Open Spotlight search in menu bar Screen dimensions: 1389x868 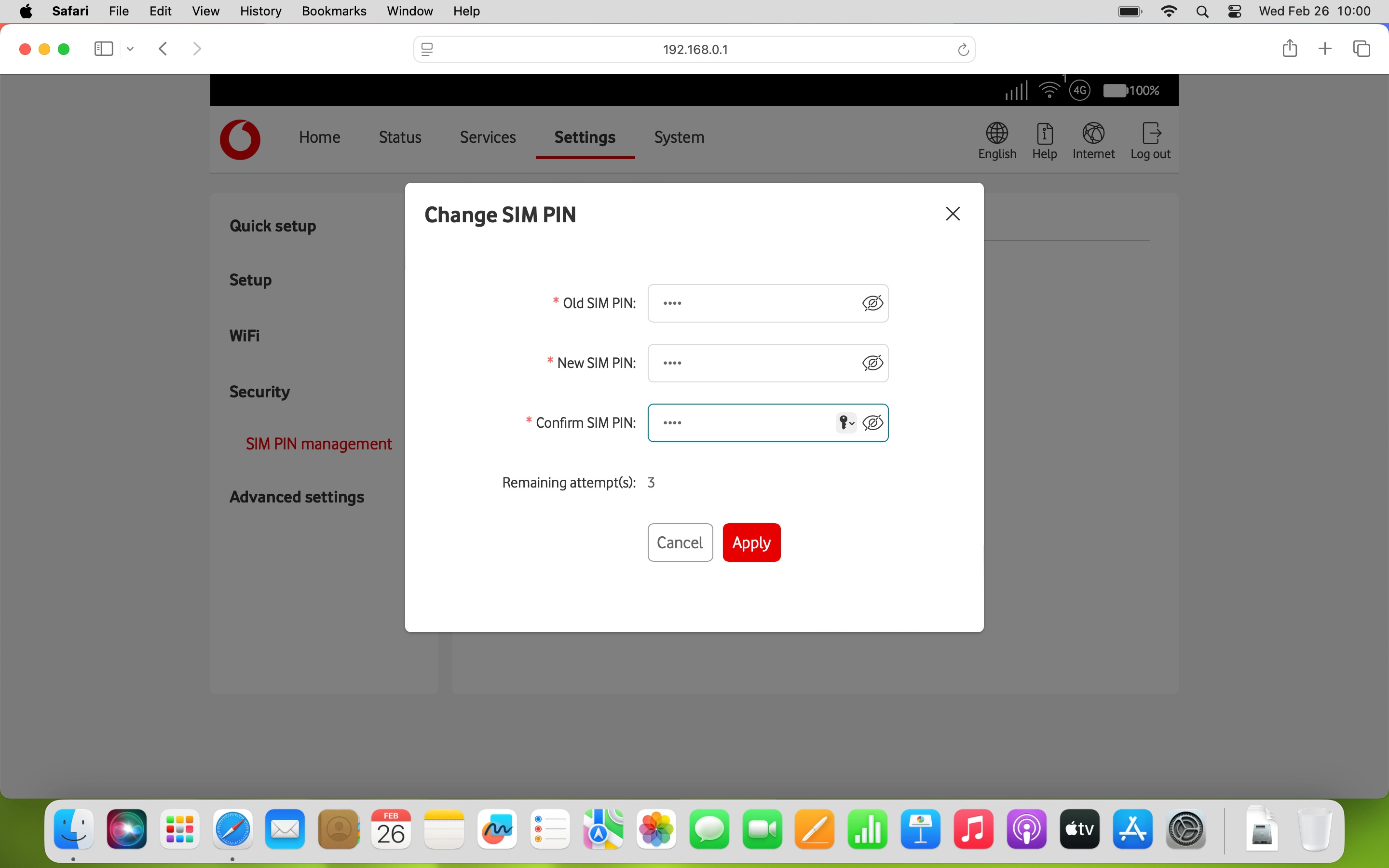[1202, 12]
